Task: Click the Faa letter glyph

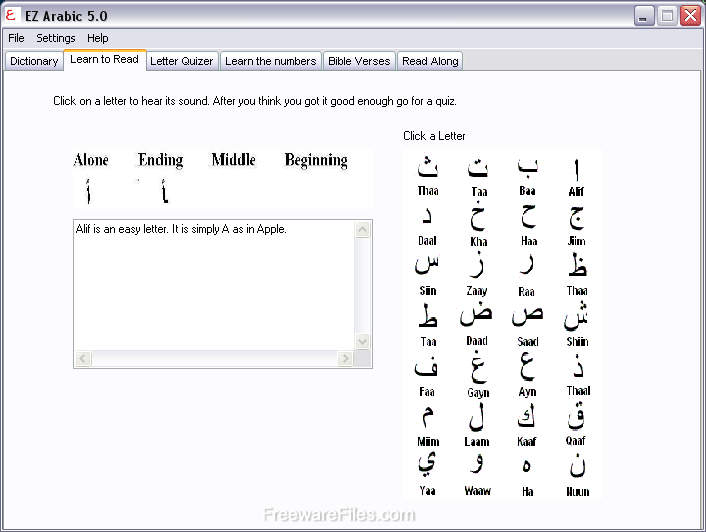Action: [x=426, y=366]
